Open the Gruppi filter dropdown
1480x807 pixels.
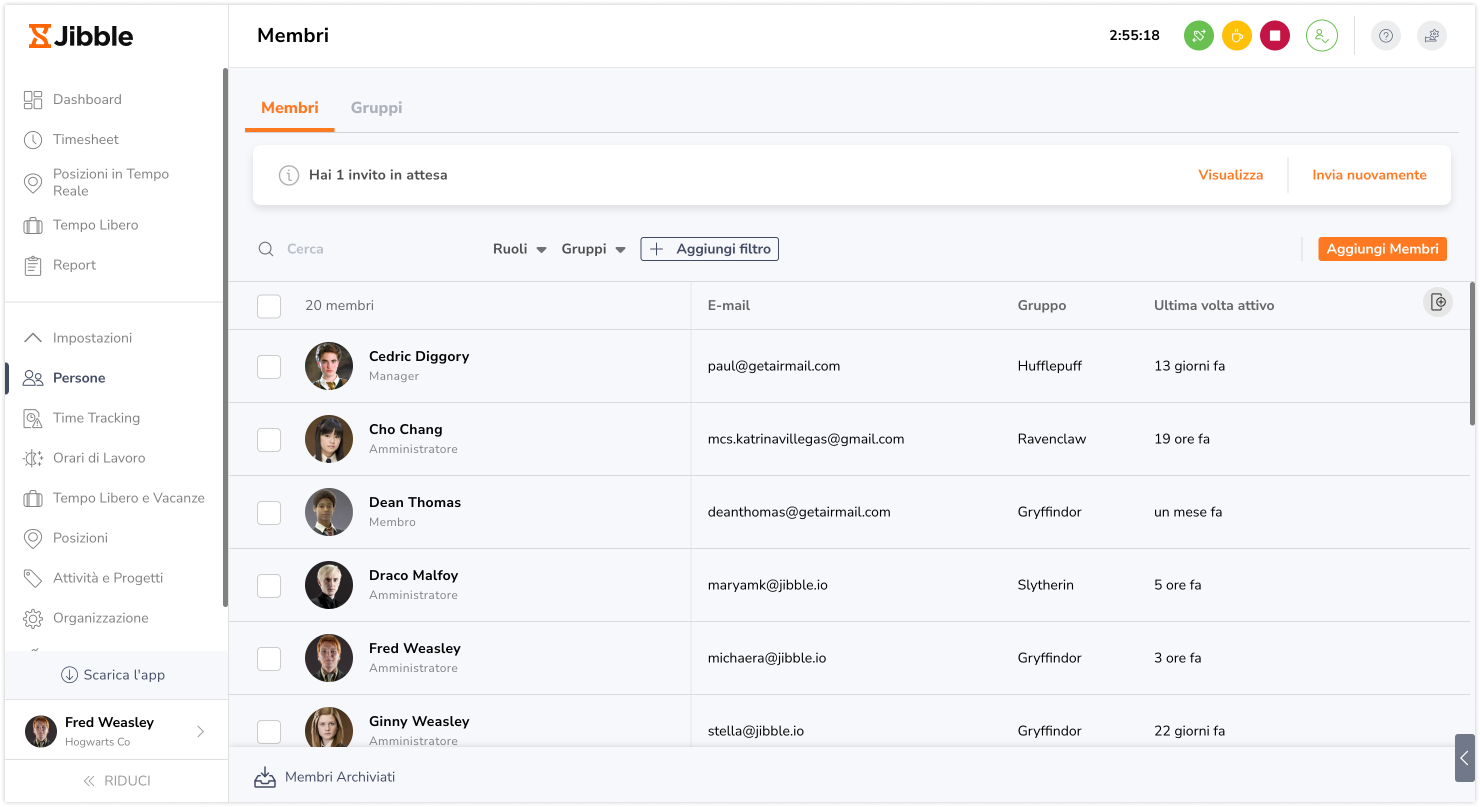coord(594,249)
